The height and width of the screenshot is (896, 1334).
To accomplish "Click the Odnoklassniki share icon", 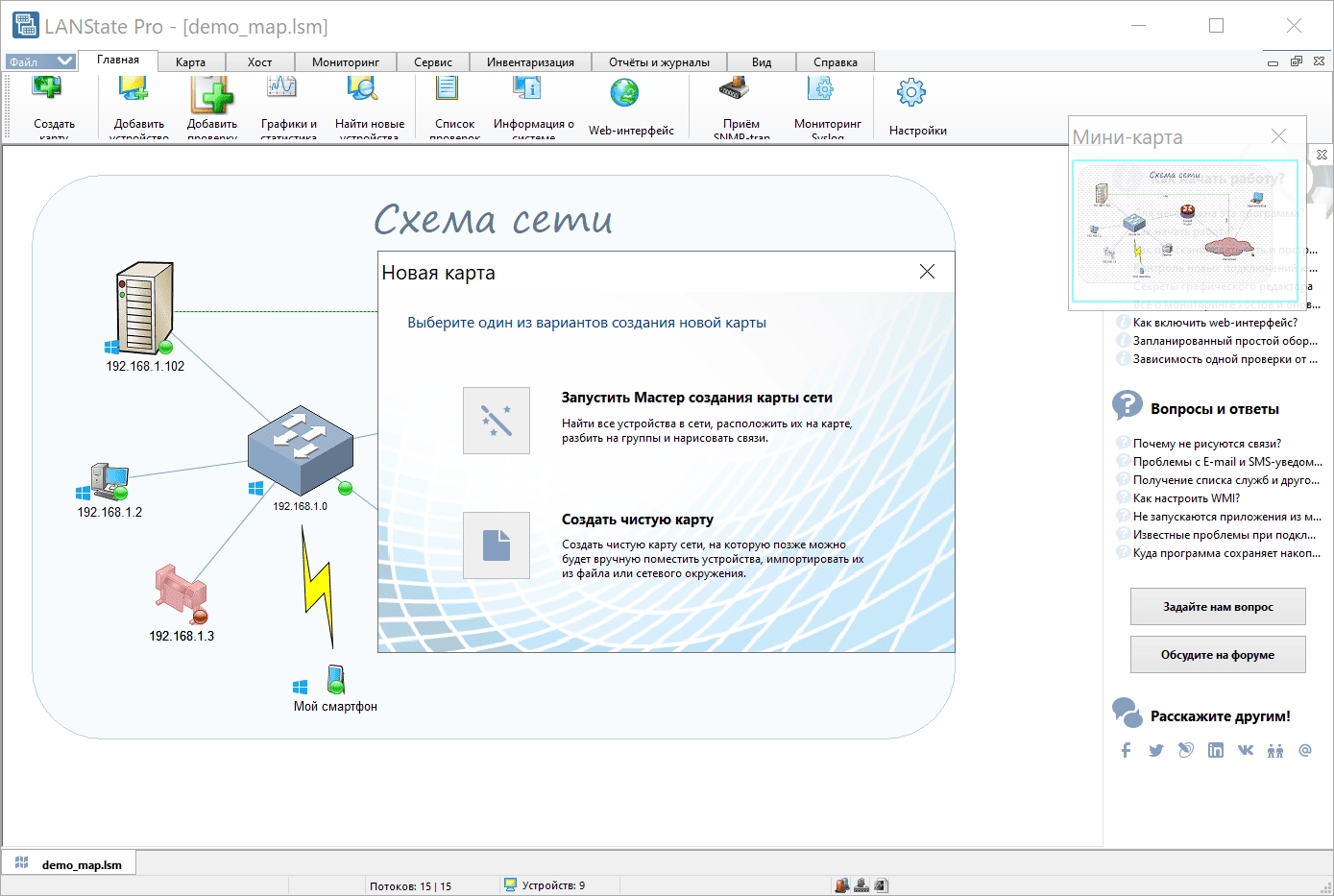I will pyautogui.click(x=1275, y=750).
